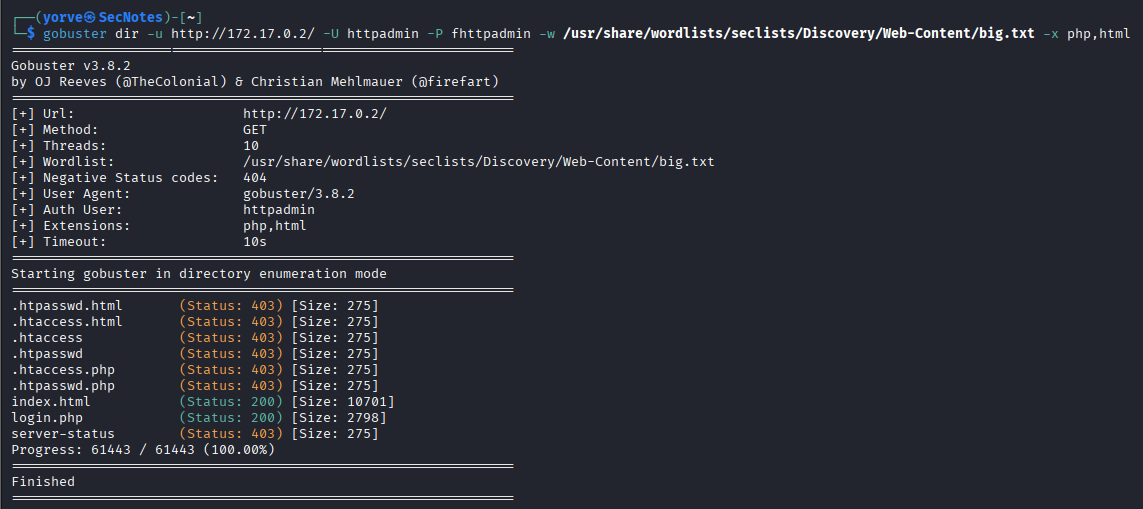This screenshot has height=509, width=1143.
Task: Click the bold wordlist path in the command
Action: [x=799, y=34]
